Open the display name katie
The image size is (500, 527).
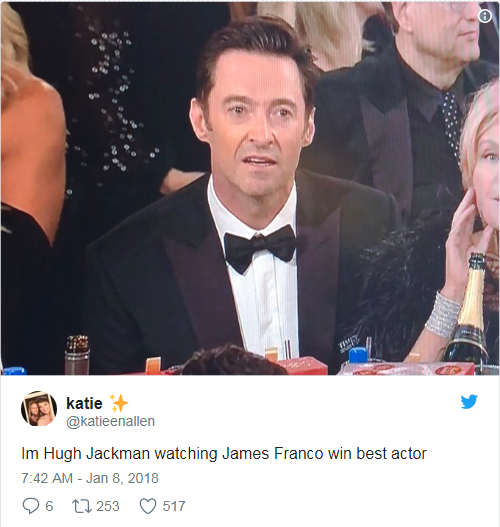[x=84, y=403]
